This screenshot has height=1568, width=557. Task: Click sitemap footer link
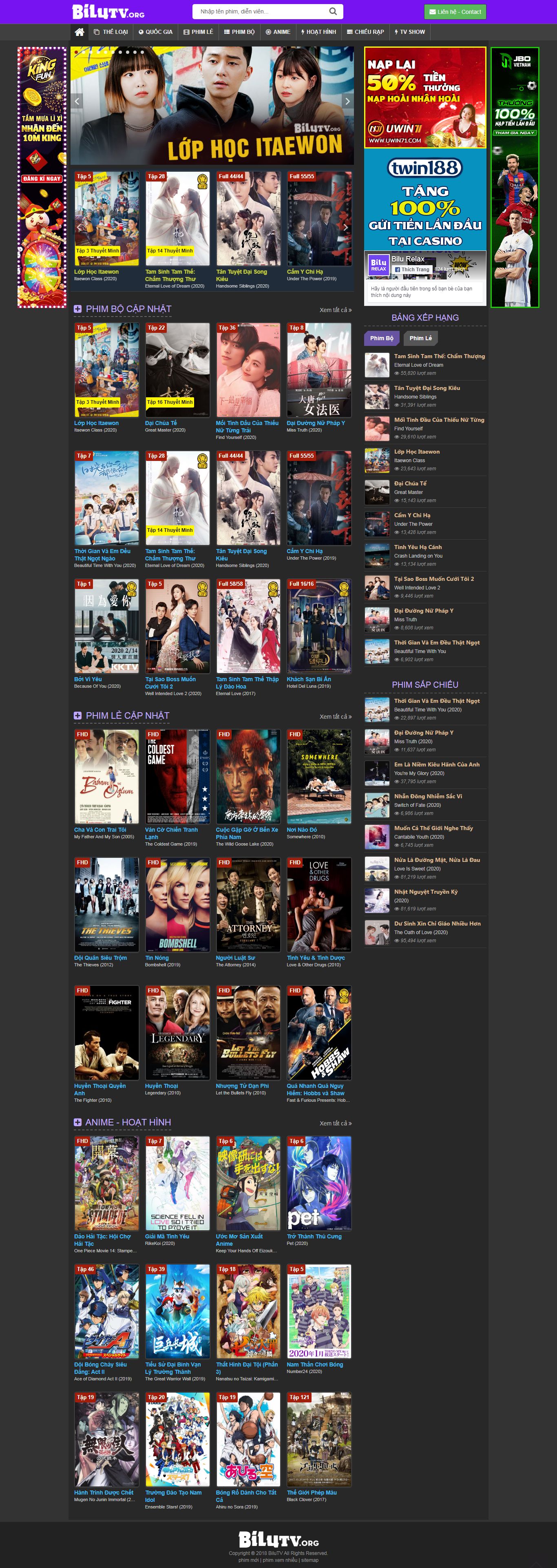pyautogui.click(x=310, y=1559)
